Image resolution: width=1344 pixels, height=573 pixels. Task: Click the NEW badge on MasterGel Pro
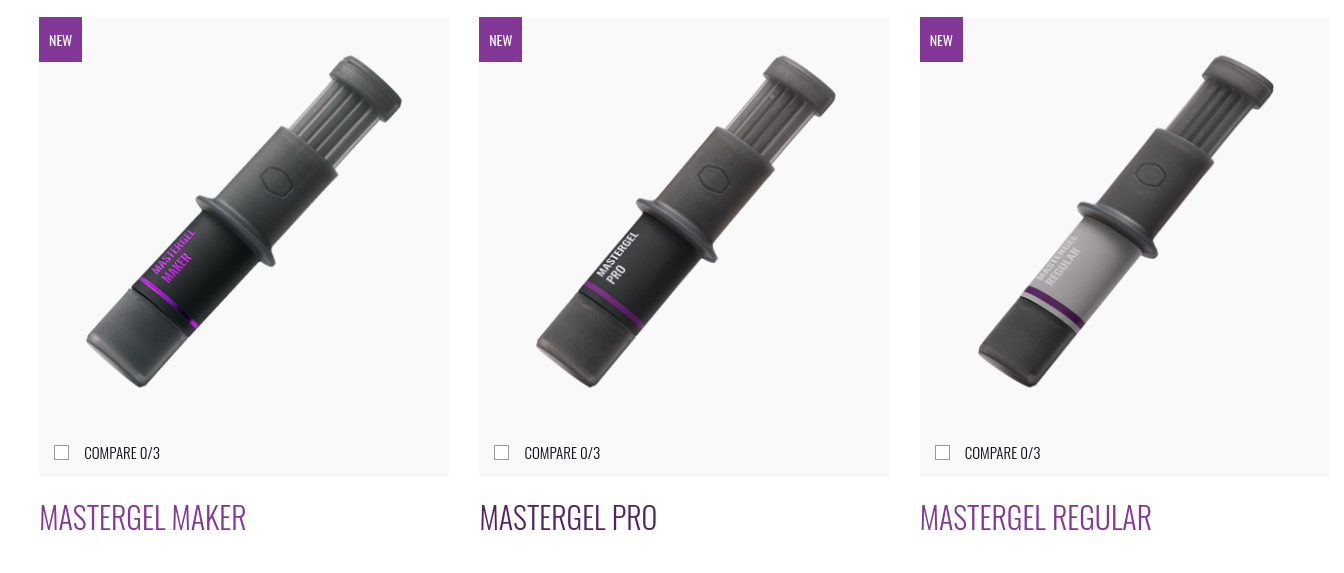500,40
